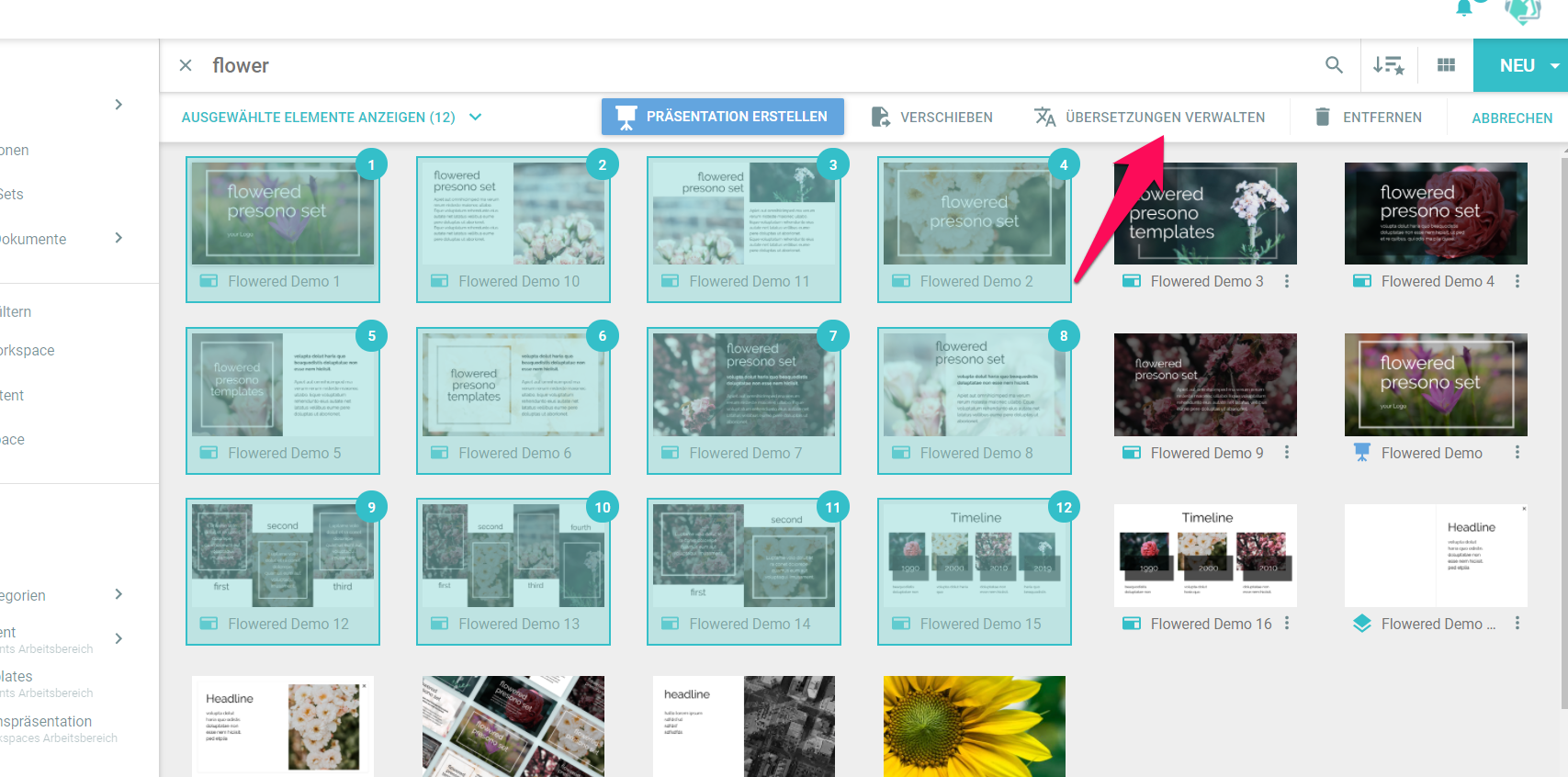This screenshot has height=777, width=1568.
Task: Click the slide type icon beside Flowered Demo 9
Action: coord(1132,453)
